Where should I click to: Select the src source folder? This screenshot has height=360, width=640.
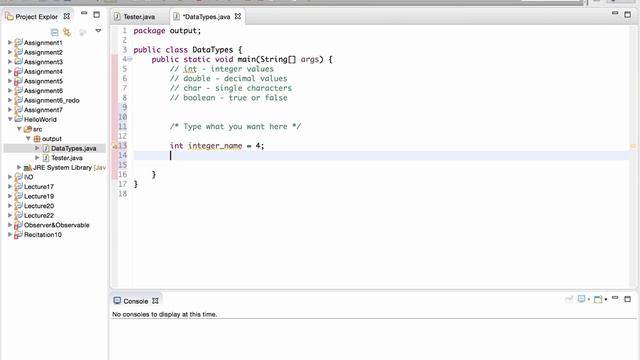[x=38, y=129]
